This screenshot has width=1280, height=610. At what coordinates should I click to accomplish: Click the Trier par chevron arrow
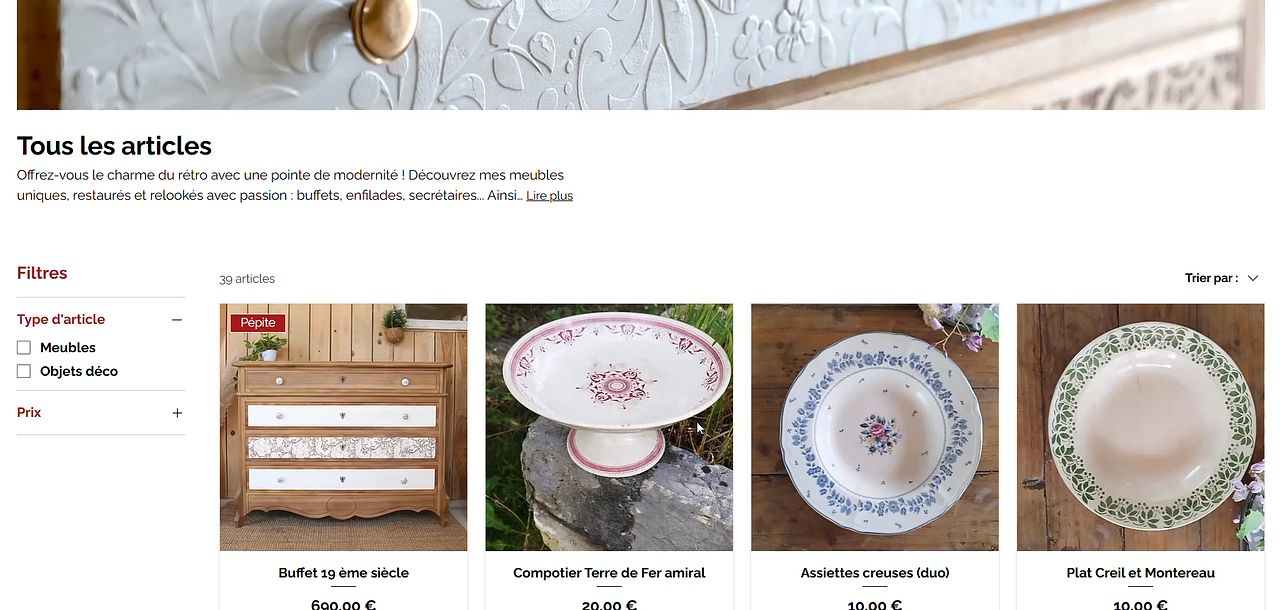(1253, 279)
